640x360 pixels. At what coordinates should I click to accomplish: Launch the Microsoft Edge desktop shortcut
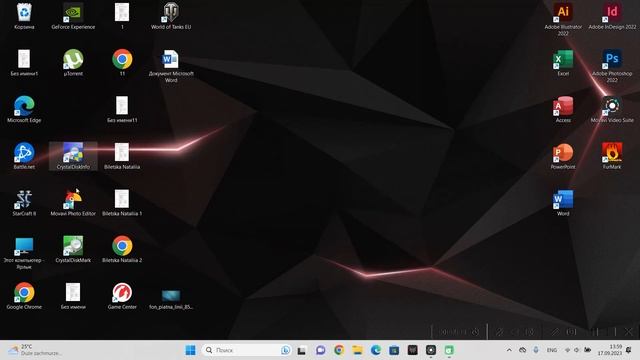click(24, 109)
